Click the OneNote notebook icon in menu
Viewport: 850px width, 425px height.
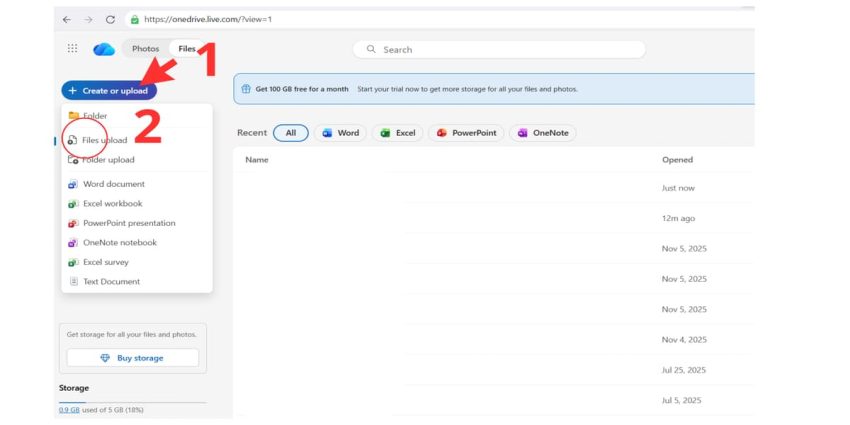pos(73,243)
